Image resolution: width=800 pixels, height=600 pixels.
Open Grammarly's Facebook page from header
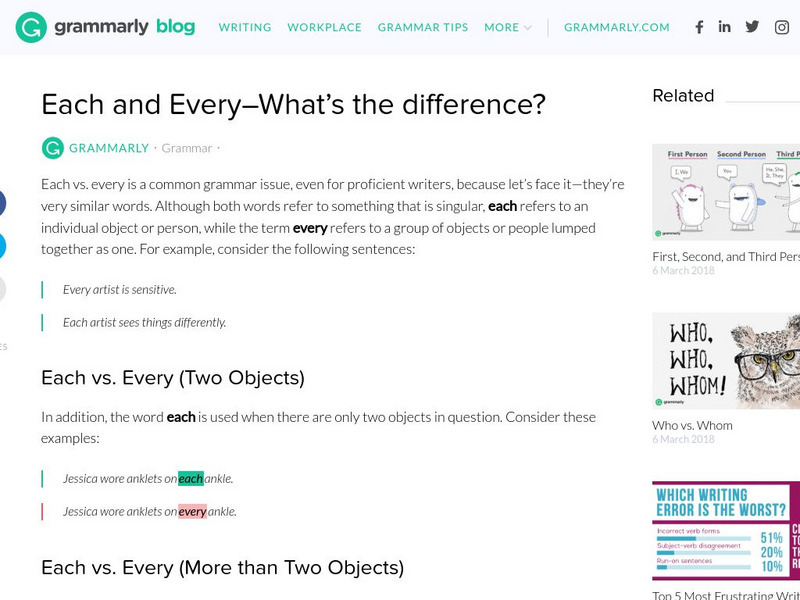[700, 27]
